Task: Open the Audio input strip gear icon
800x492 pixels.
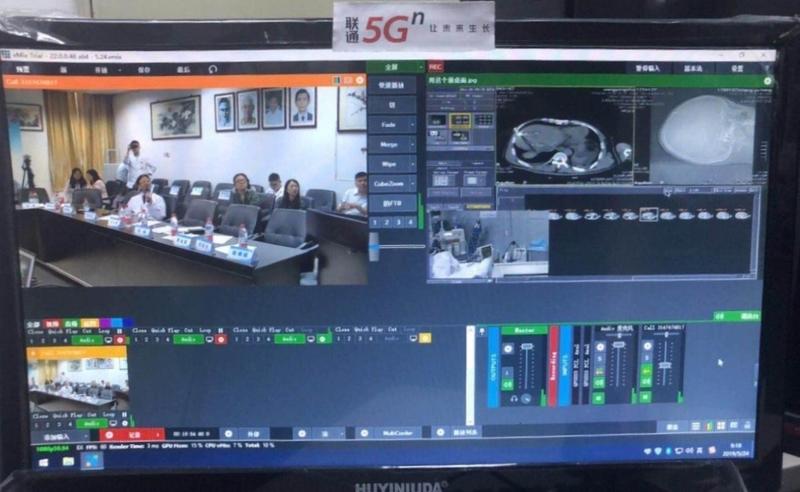Action: tap(600, 347)
